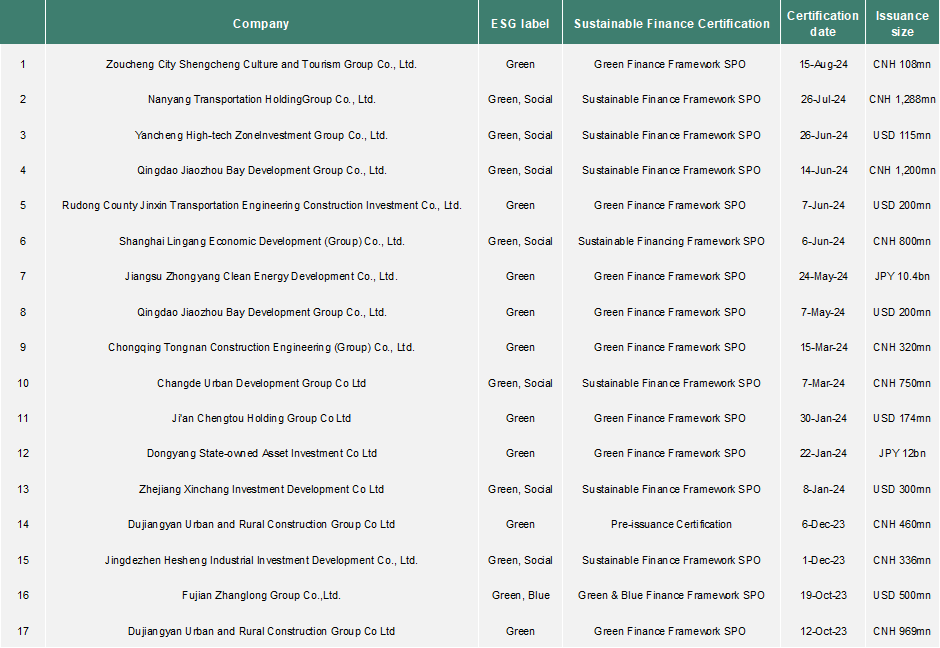Click the 8-Jan-24 certification date
The height and width of the screenshot is (648, 940).
pyautogui.click(x=823, y=489)
